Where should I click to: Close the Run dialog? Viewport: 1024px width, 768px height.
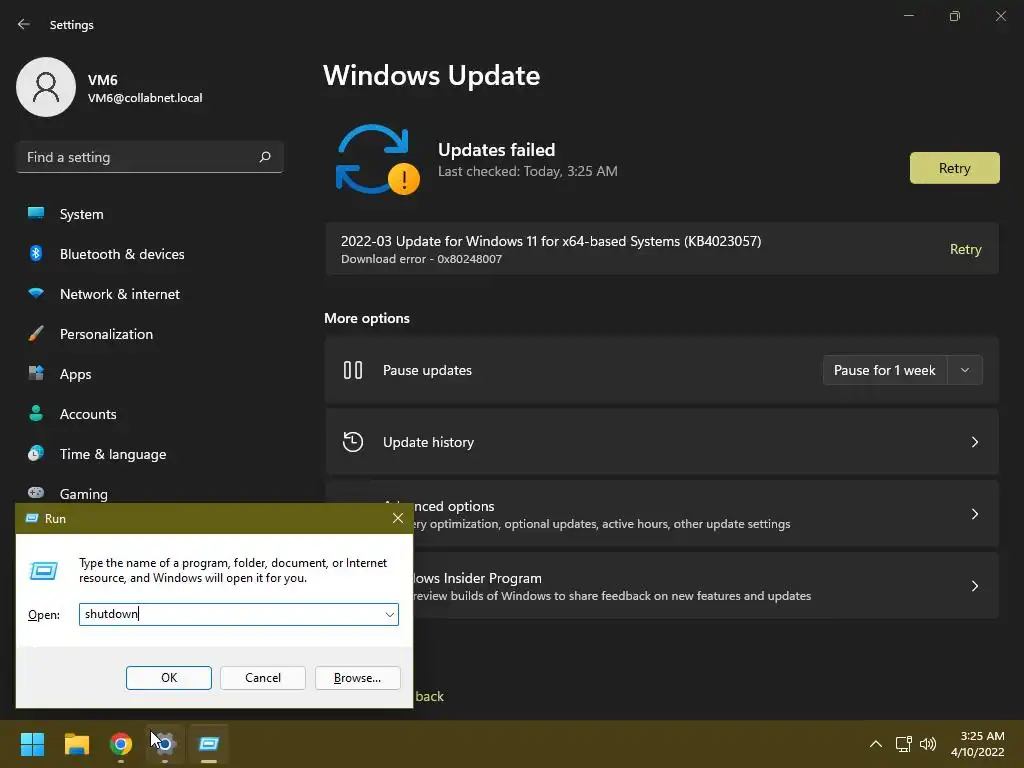[x=398, y=518]
